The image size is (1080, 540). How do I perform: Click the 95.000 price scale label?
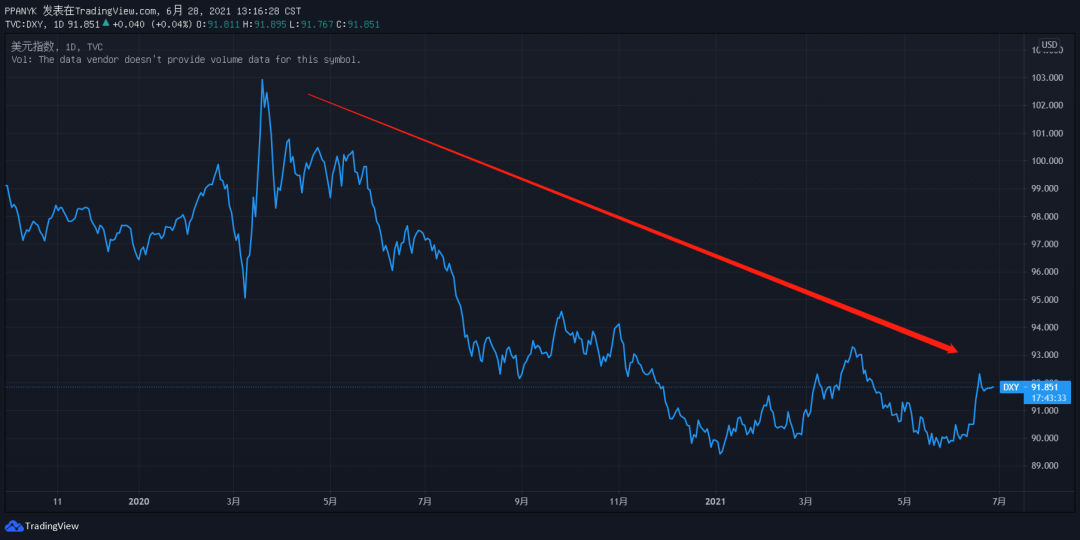[1046, 300]
